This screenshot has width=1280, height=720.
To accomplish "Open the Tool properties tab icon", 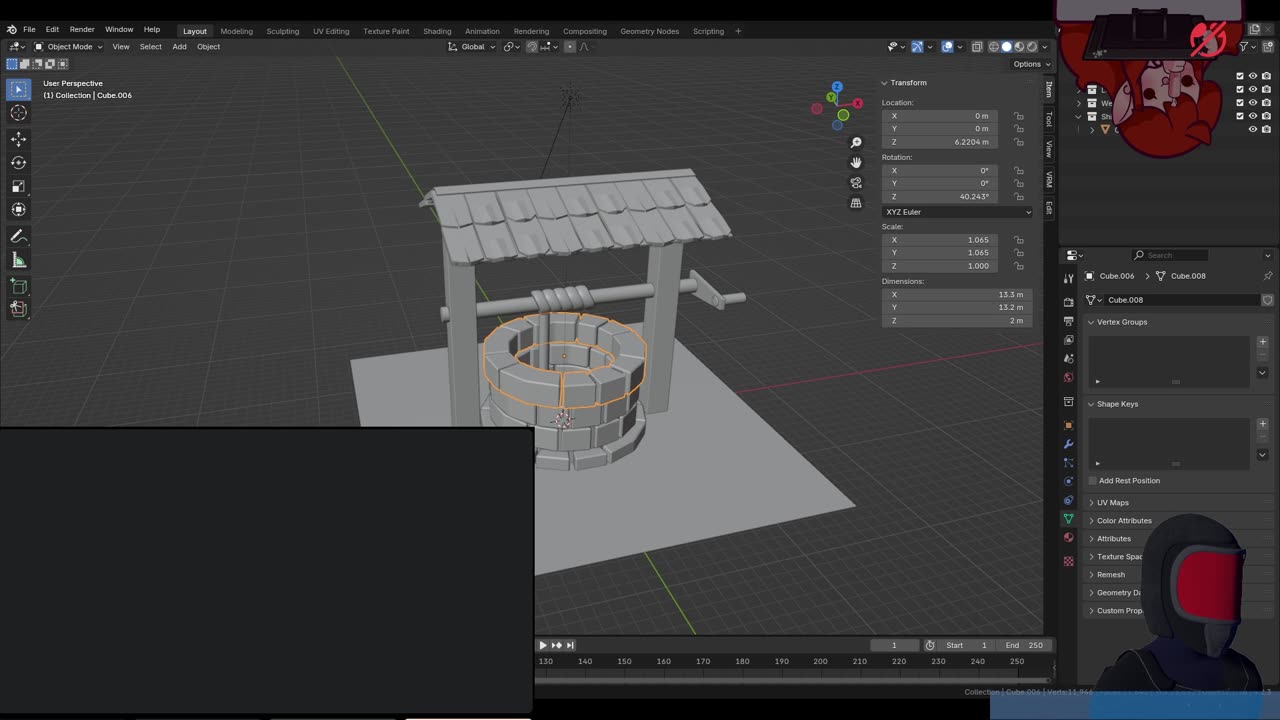I will pos(1068,278).
